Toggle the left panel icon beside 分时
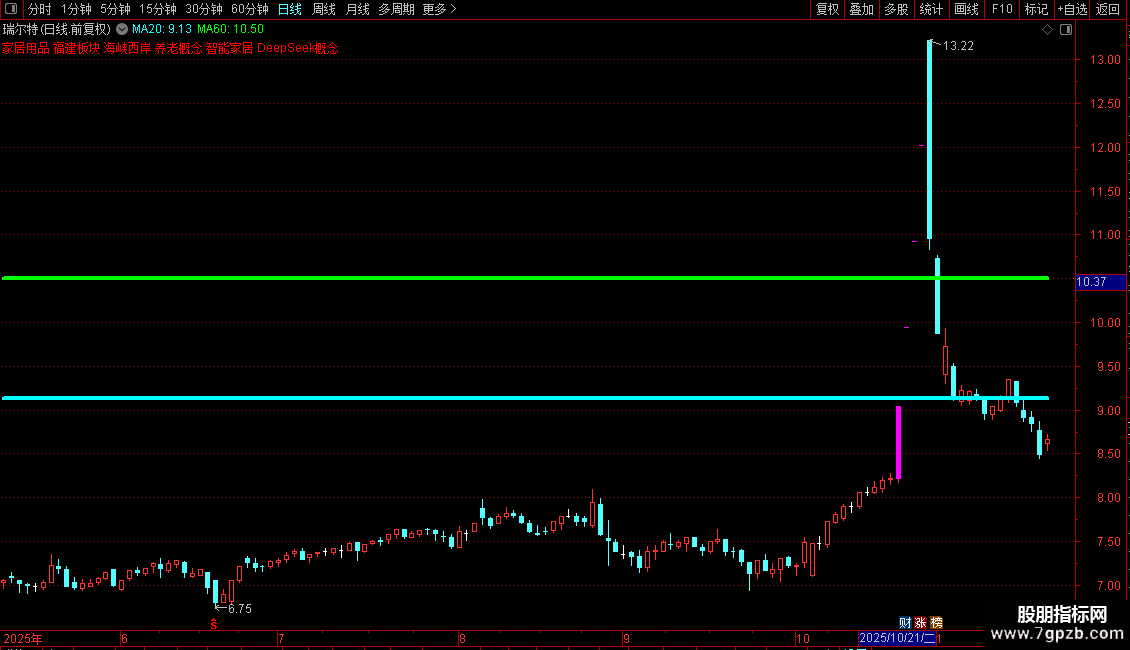Viewport: 1130px width, 650px height. [x=11, y=9]
